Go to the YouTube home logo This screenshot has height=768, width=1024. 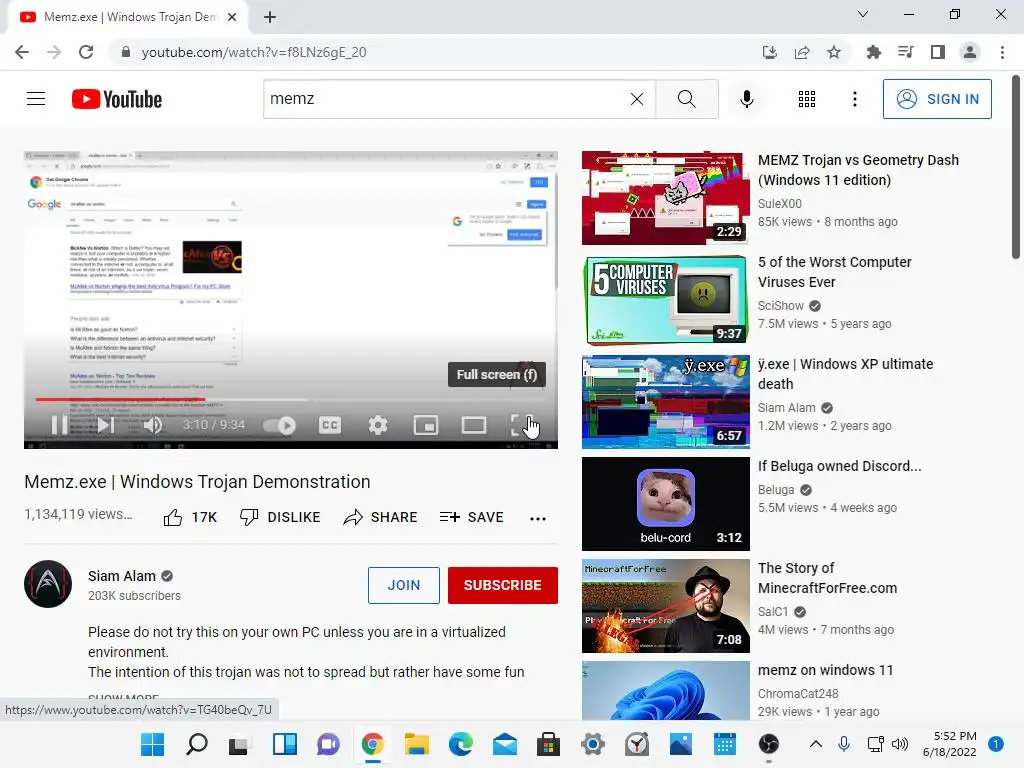(117, 99)
